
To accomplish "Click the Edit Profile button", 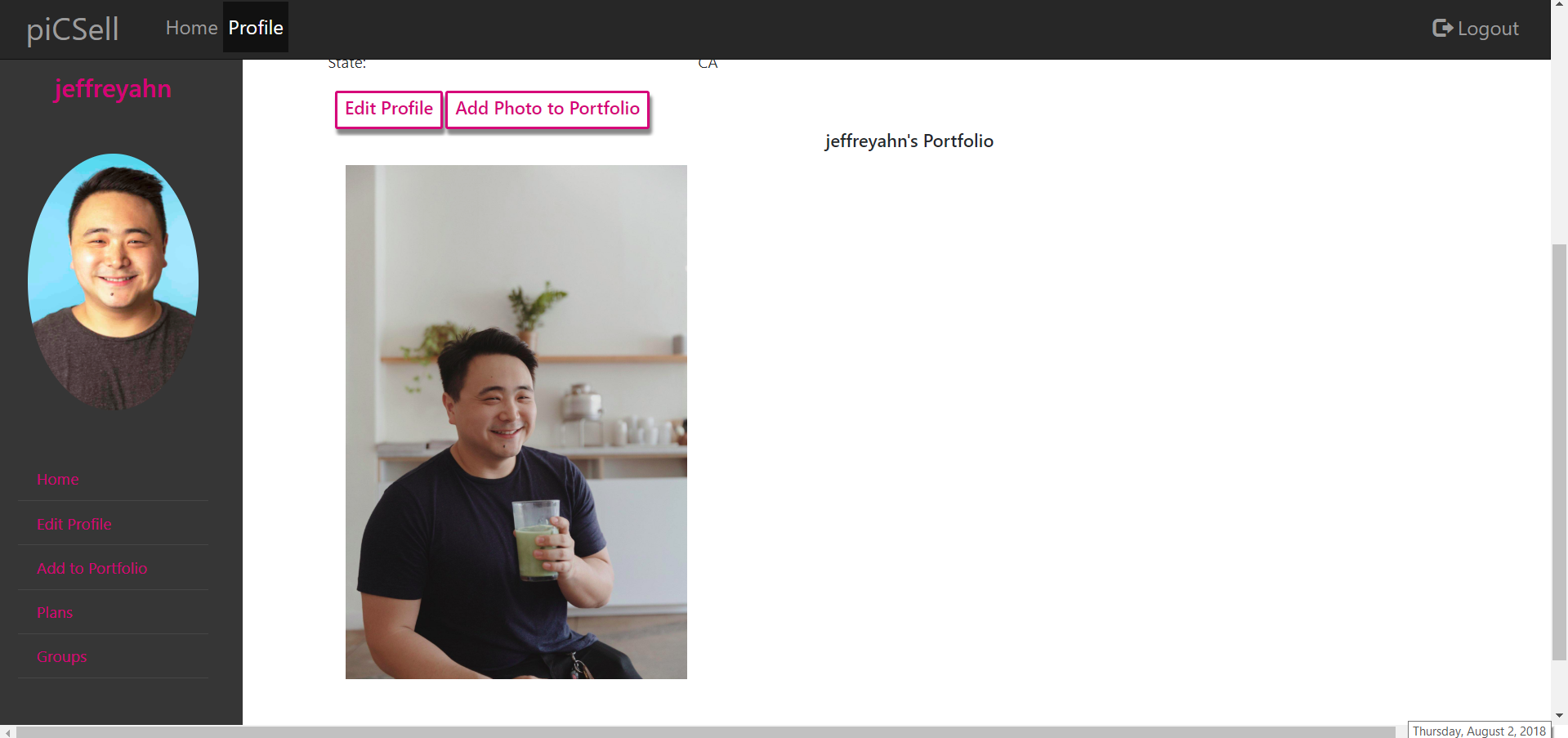I will [x=389, y=109].
